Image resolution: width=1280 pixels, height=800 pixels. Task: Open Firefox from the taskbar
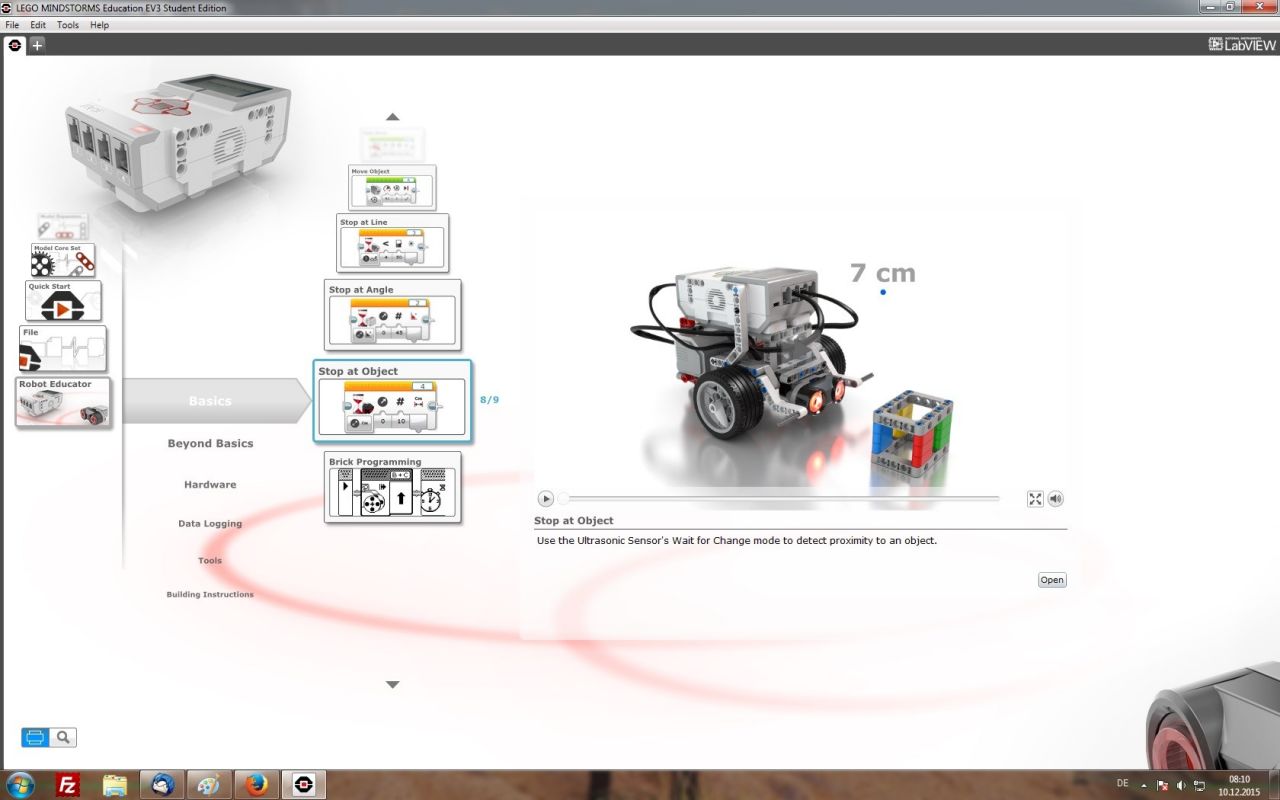click(257, 785)
